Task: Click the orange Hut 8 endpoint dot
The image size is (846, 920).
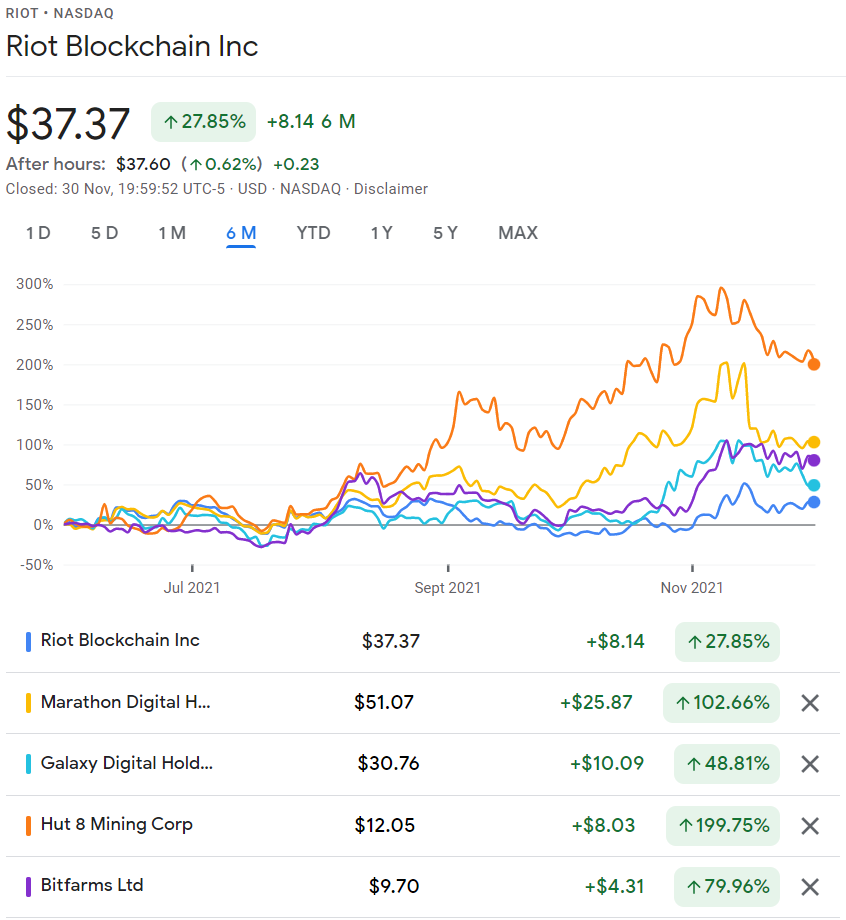Action: 814,364
